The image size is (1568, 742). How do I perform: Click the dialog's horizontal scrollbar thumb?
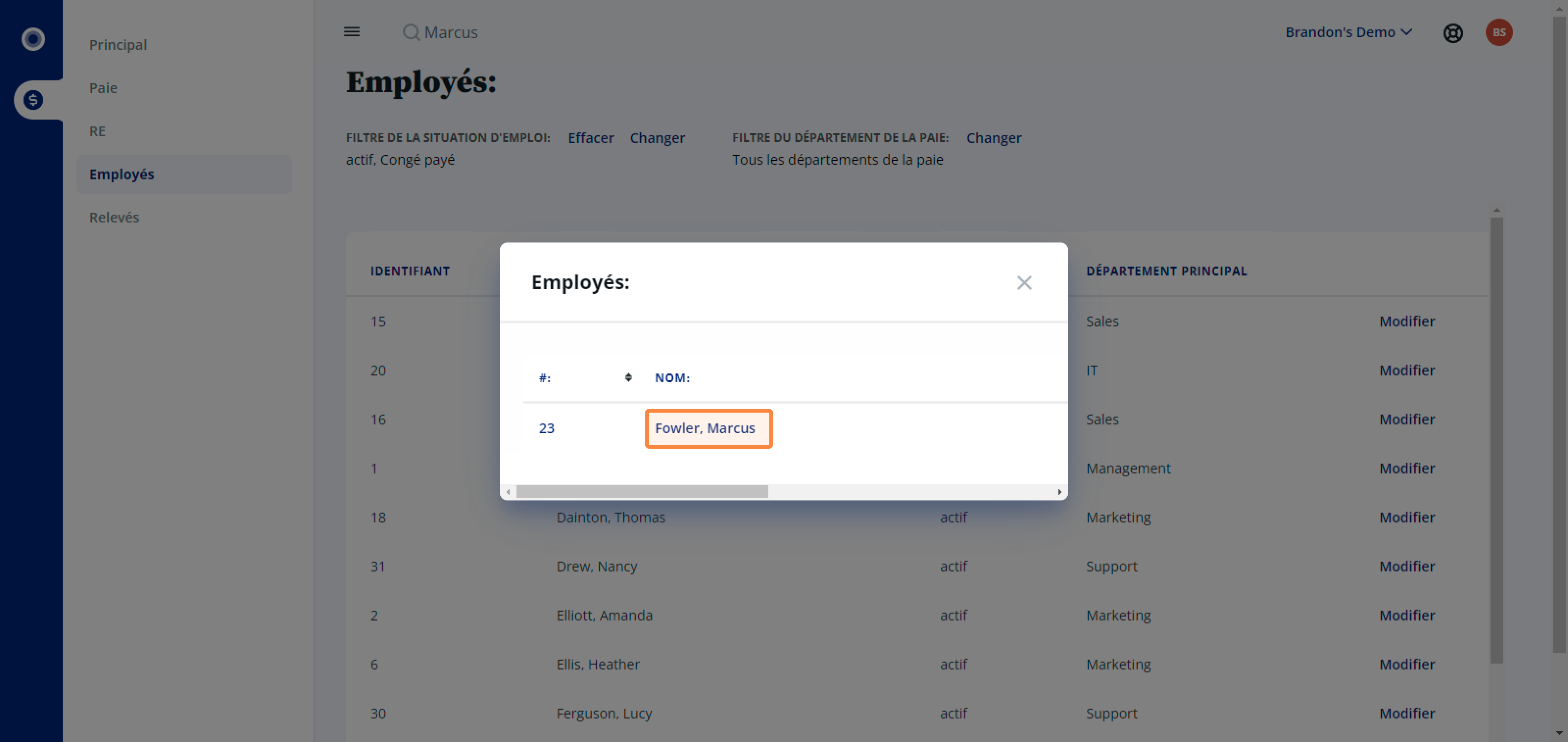click(x=641, y=491)
